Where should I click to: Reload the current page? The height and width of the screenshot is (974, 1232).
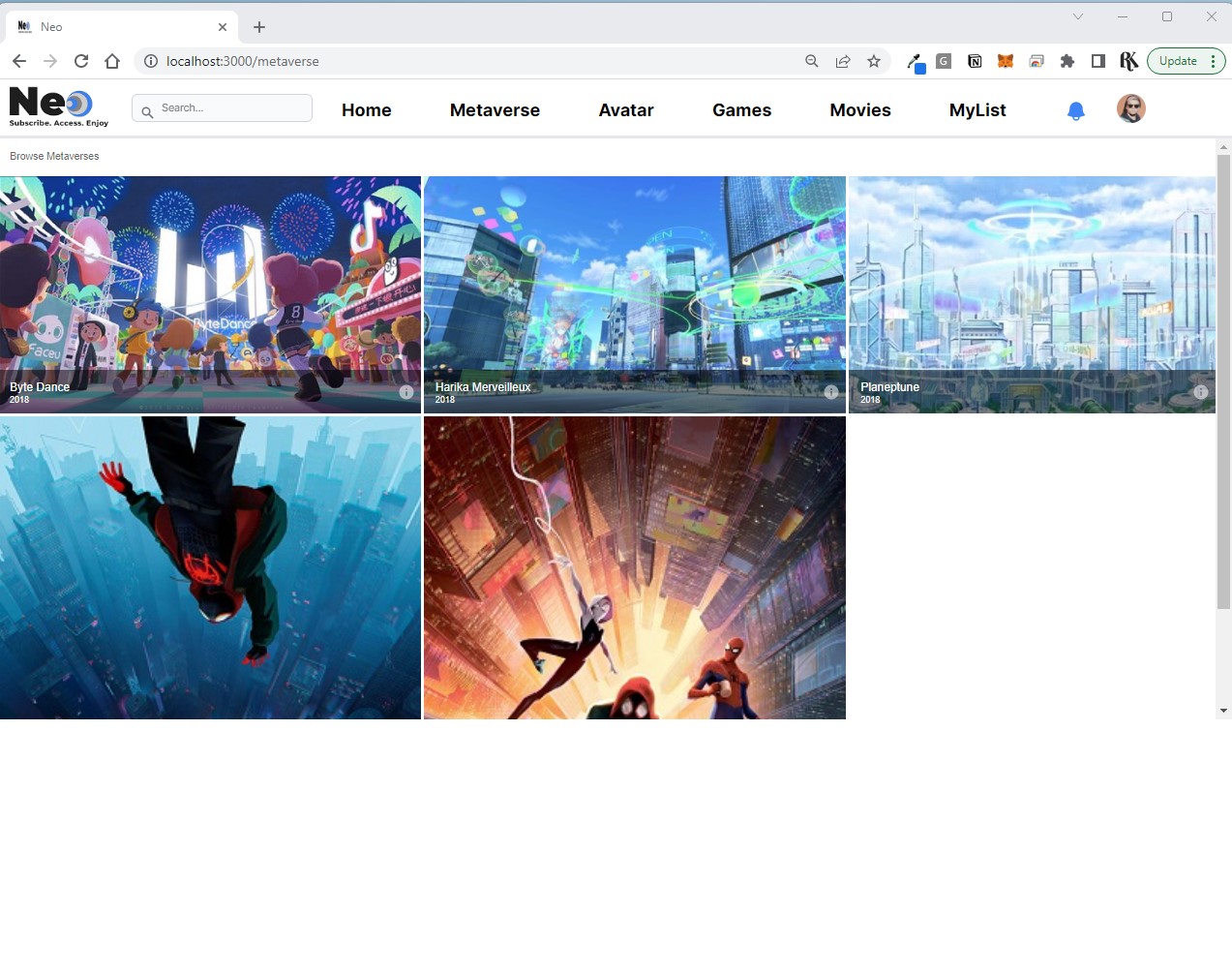point(81,61)
